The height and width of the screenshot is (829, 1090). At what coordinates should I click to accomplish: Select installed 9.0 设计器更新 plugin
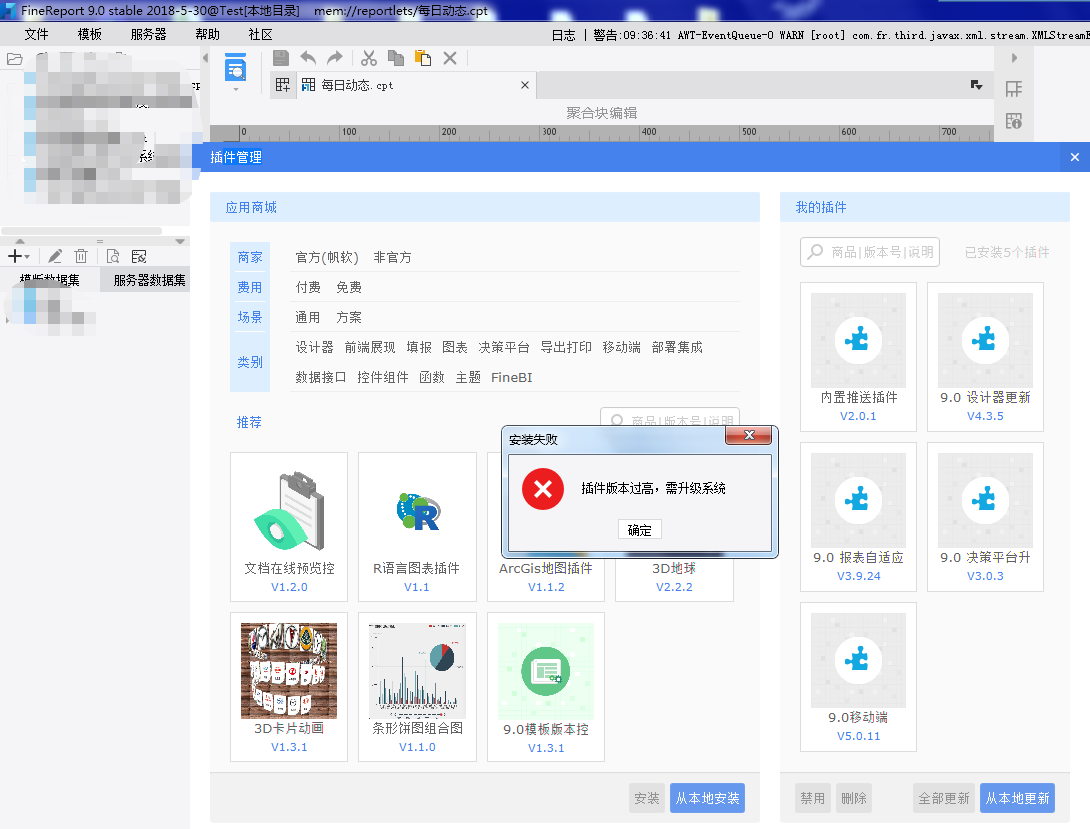(985, 356)
